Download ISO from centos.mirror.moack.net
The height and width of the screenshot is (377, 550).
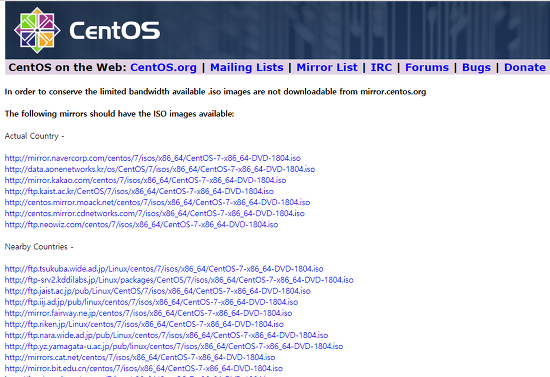tap(157, 202)
